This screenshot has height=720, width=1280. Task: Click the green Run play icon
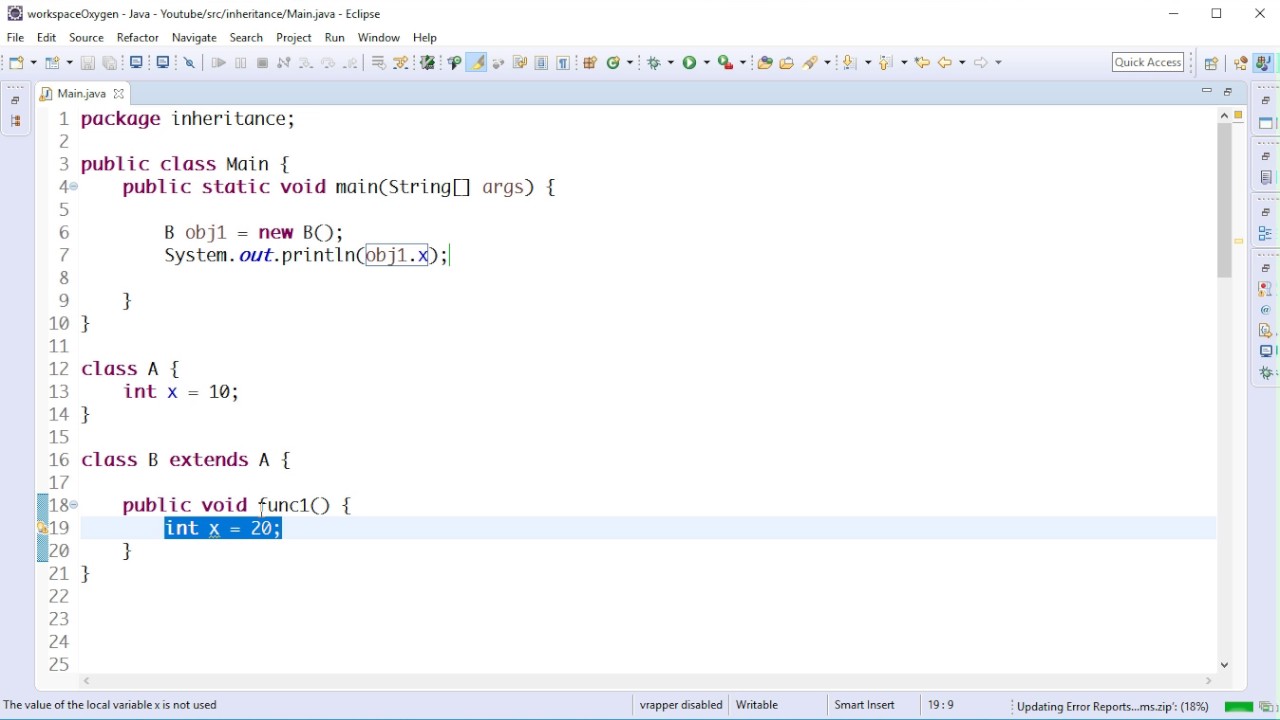pyautogui.click(x=689, y=62)
